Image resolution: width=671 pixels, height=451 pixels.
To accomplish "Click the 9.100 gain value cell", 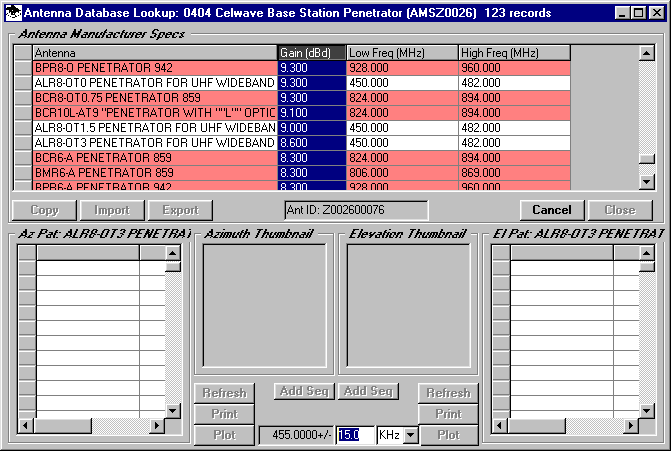I will [x=312, y=113].
